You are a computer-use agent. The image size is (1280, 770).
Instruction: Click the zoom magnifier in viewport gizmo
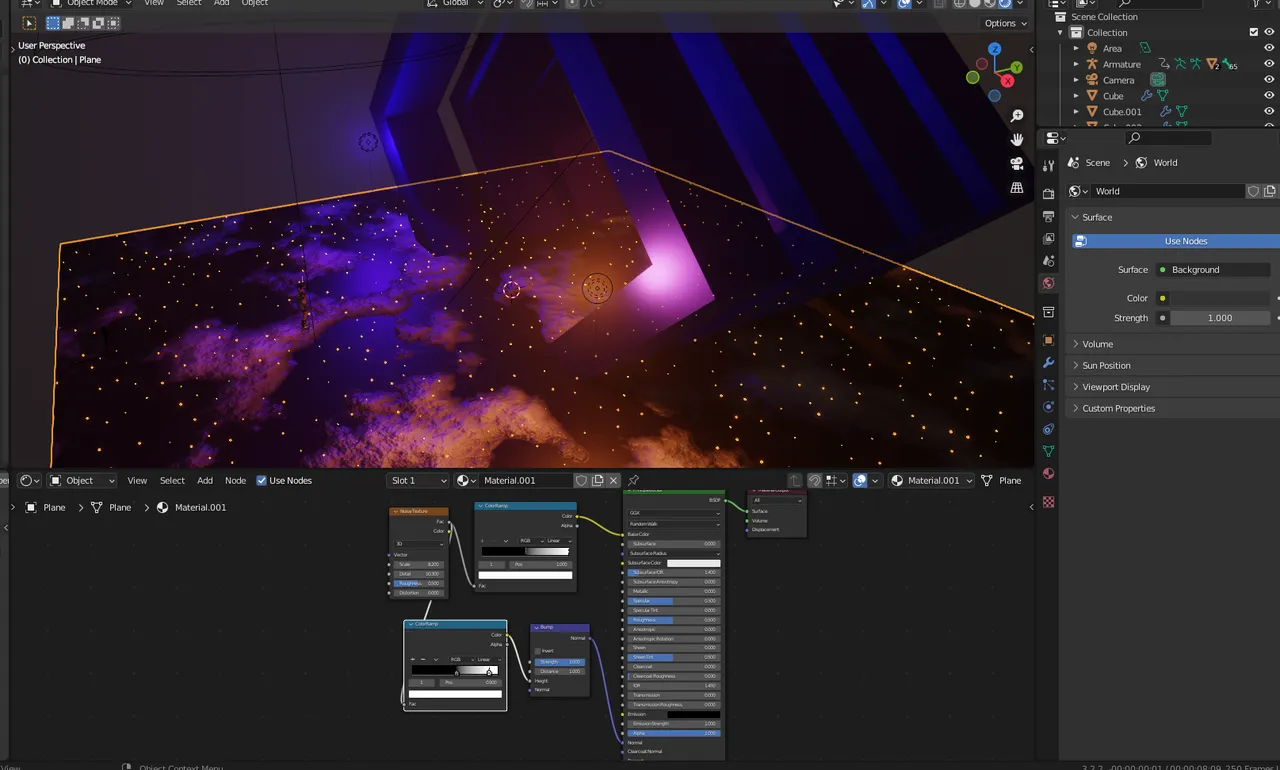(x=1017, y=116)
